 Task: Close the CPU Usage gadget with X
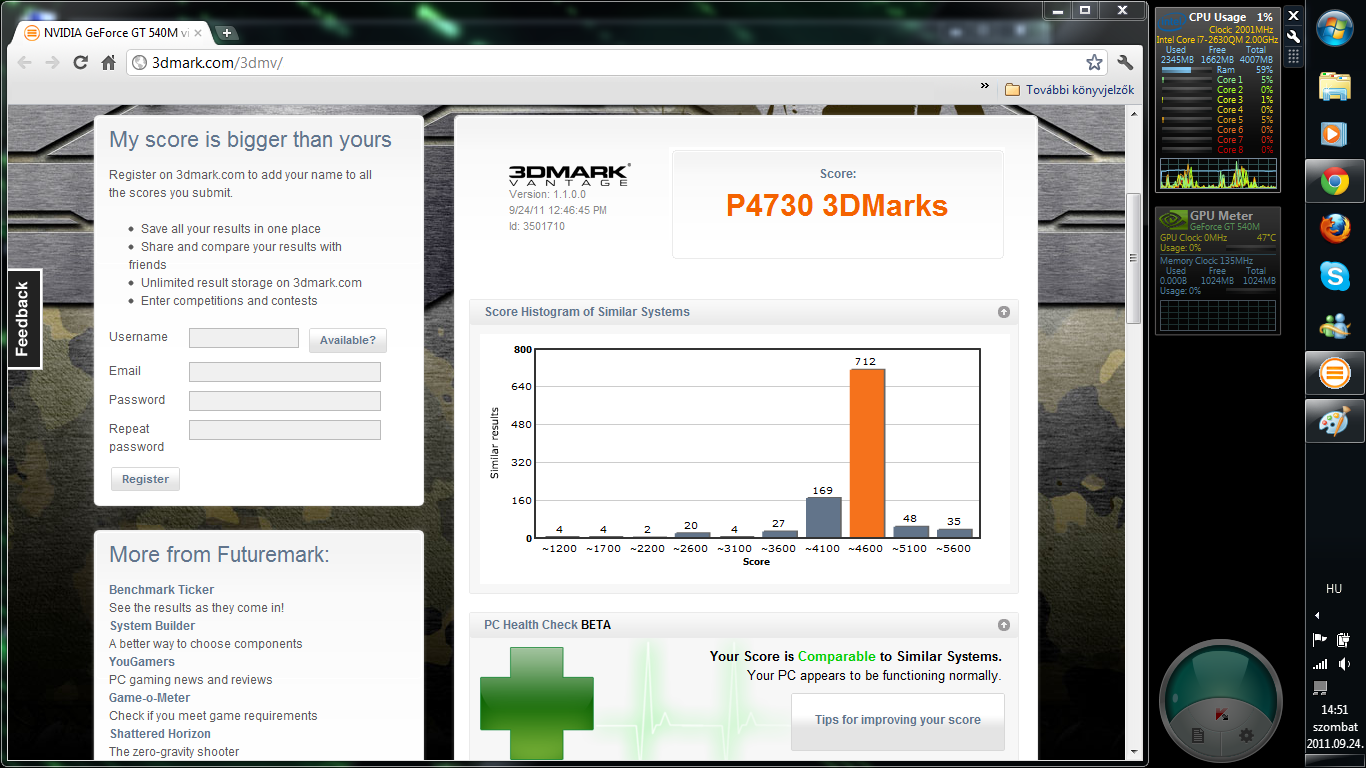1293,16
